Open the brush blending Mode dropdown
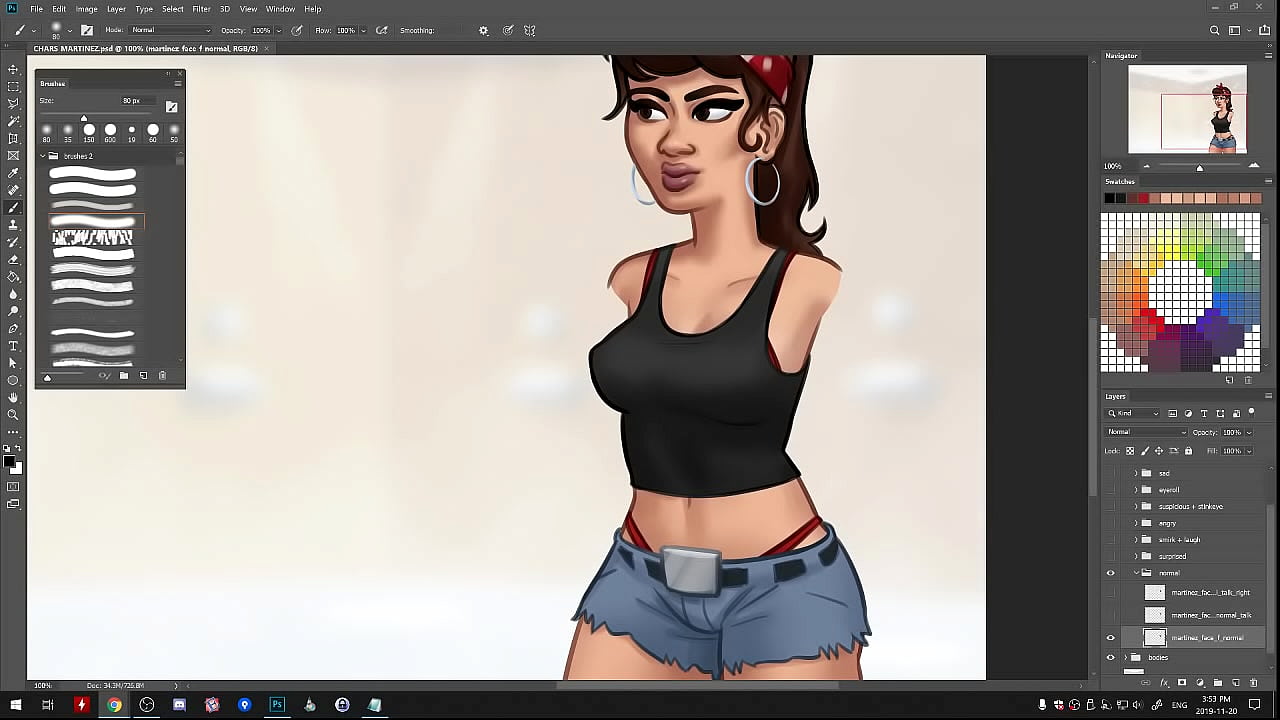Viewport: 1280px width, 720px height. coord(170,31)
